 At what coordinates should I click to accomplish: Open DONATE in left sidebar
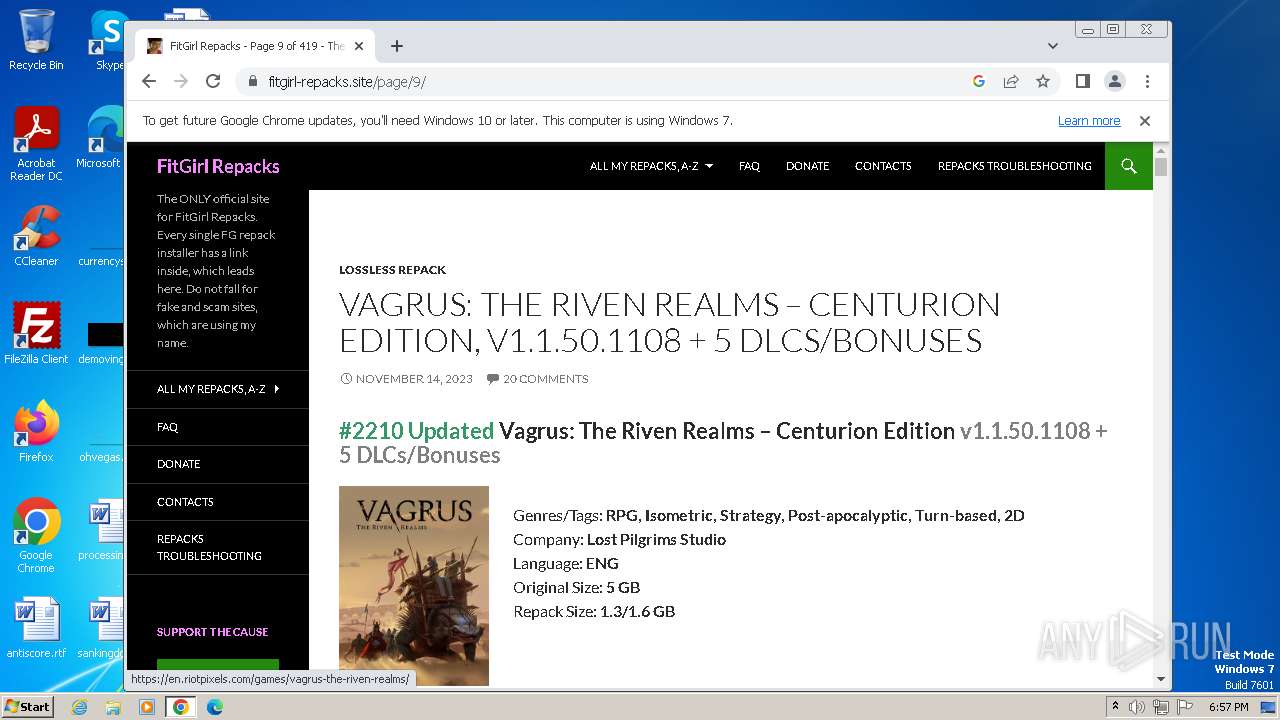[178, 464]
